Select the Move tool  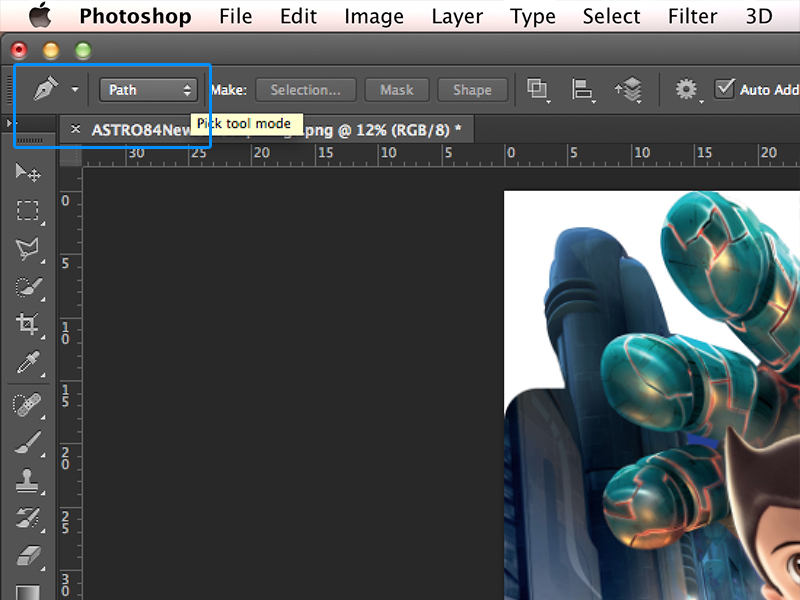coord(28,173)
